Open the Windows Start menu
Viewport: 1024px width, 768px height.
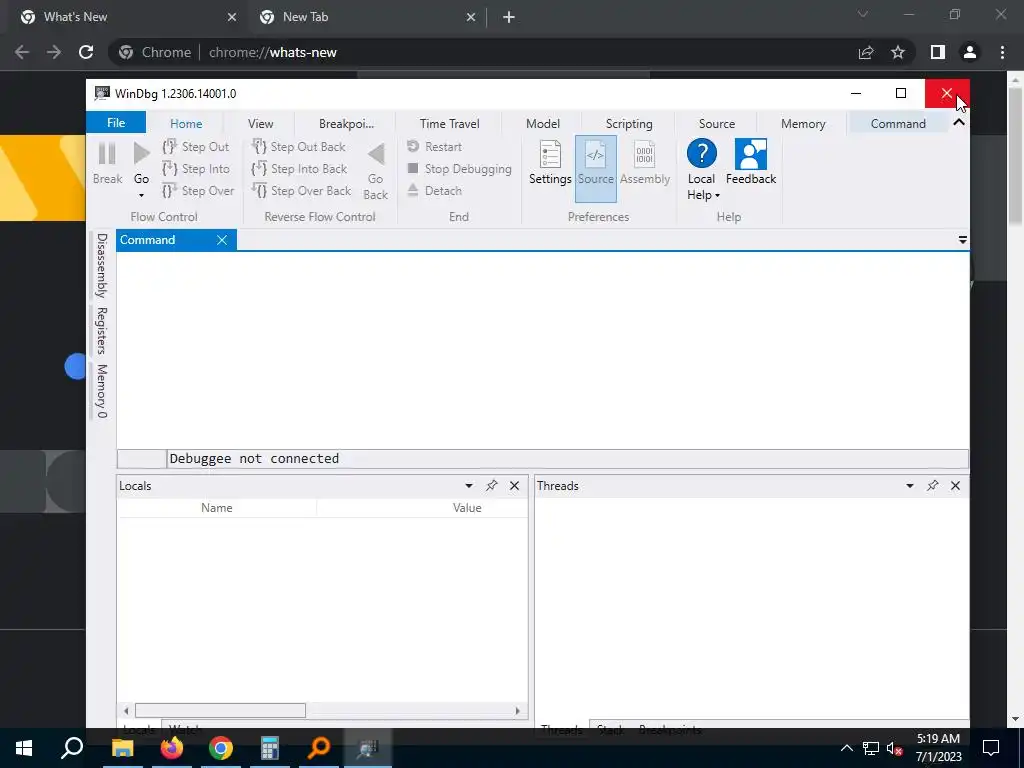tap(24, 748)
